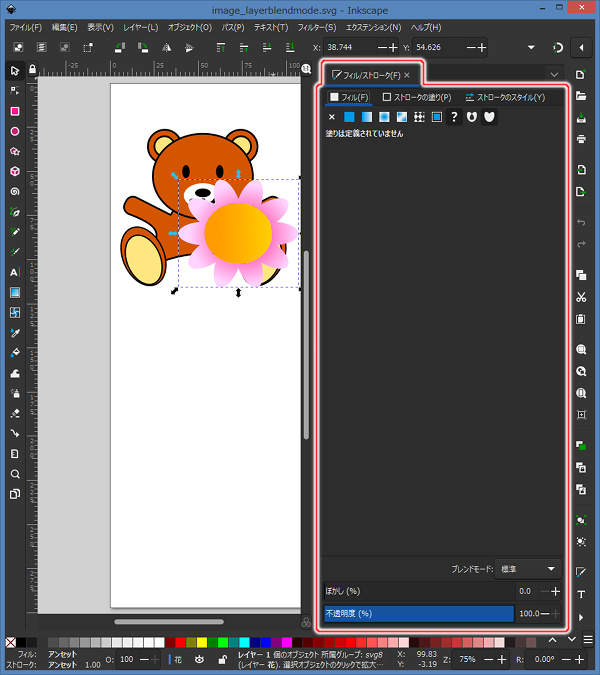Open the toolbar overflow dropdown arrow

pos(530,47)
